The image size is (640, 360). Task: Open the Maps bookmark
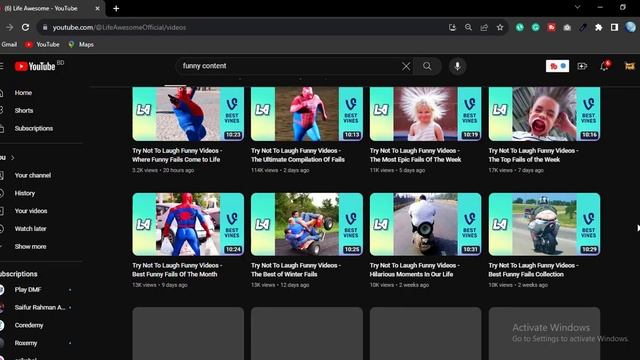pyautogui.click(x=81, y=44)
